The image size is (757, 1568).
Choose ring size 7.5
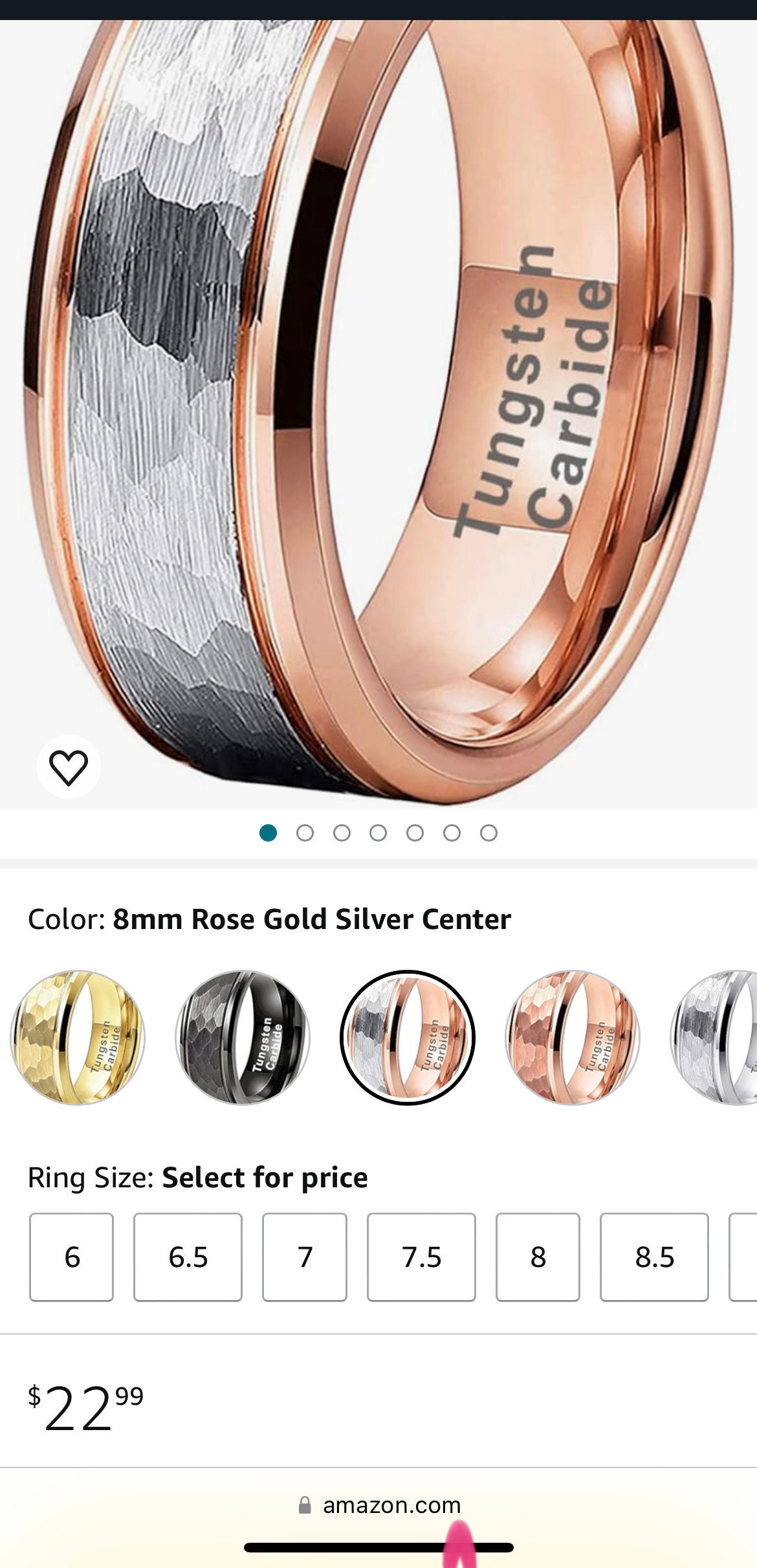421,1257
